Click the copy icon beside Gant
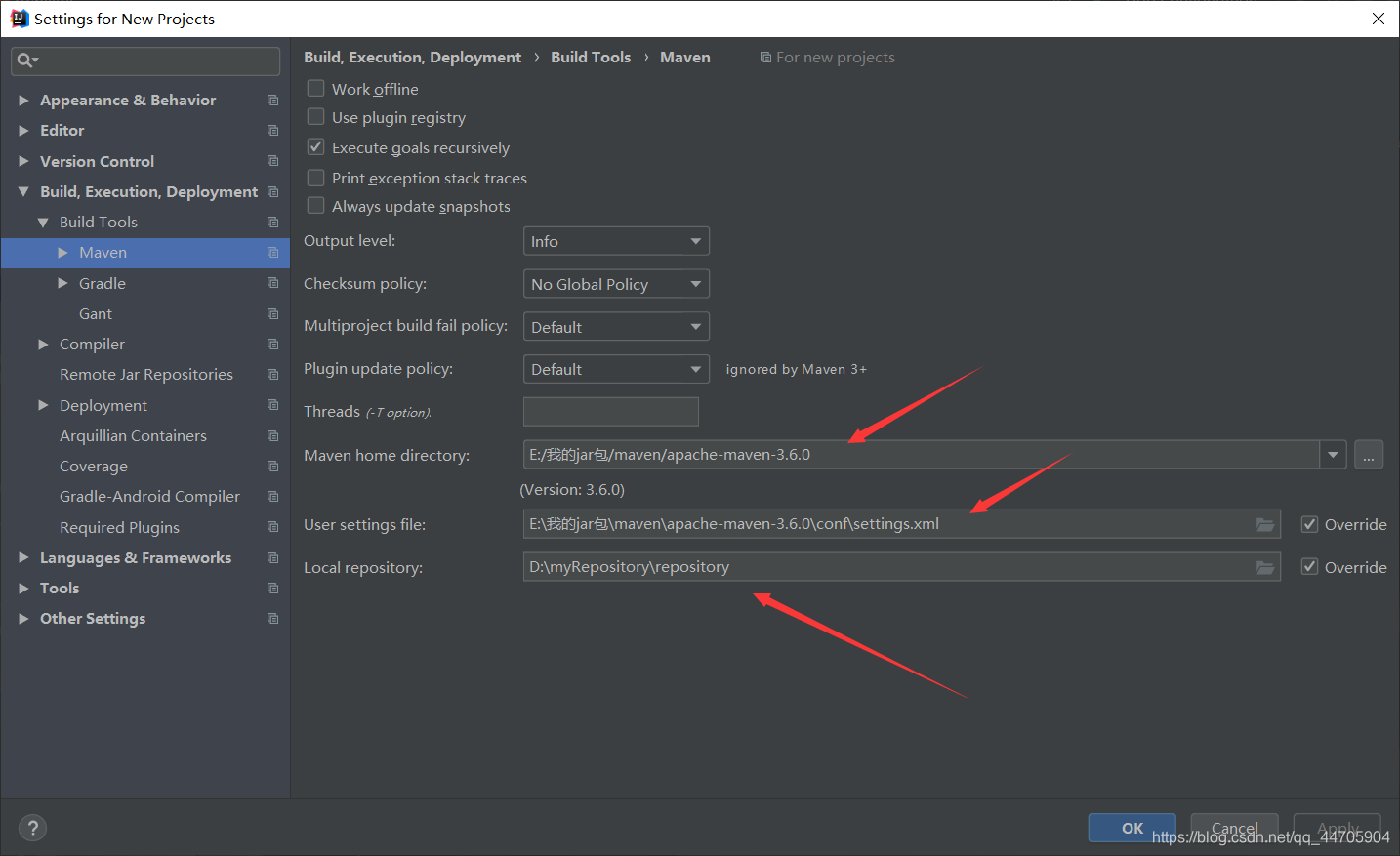 [x=272, y=314]
